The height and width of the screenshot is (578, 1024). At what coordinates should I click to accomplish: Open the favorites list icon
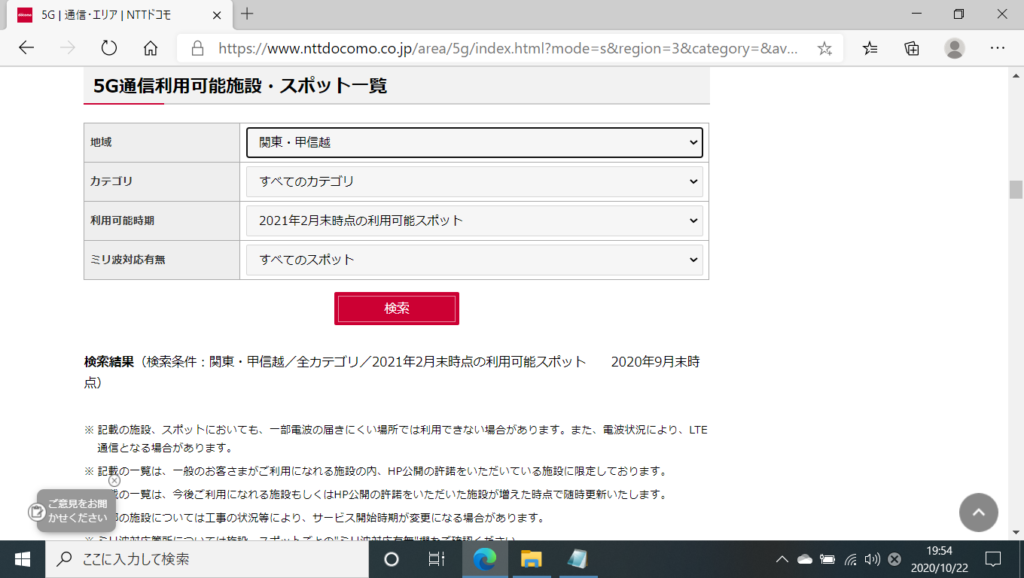(870, 48)
